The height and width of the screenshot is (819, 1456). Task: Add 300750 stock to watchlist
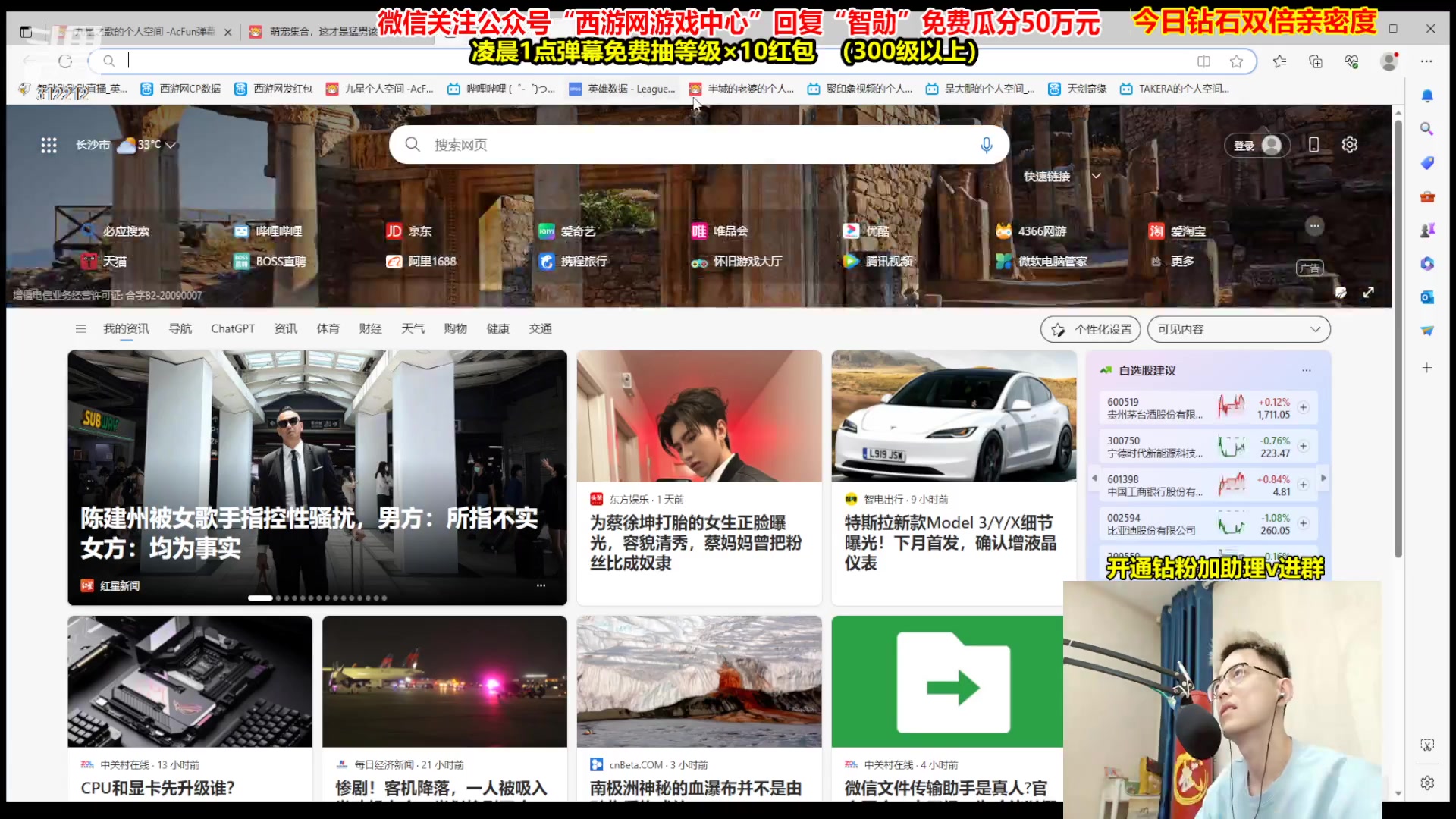(x=1304, y=447)
